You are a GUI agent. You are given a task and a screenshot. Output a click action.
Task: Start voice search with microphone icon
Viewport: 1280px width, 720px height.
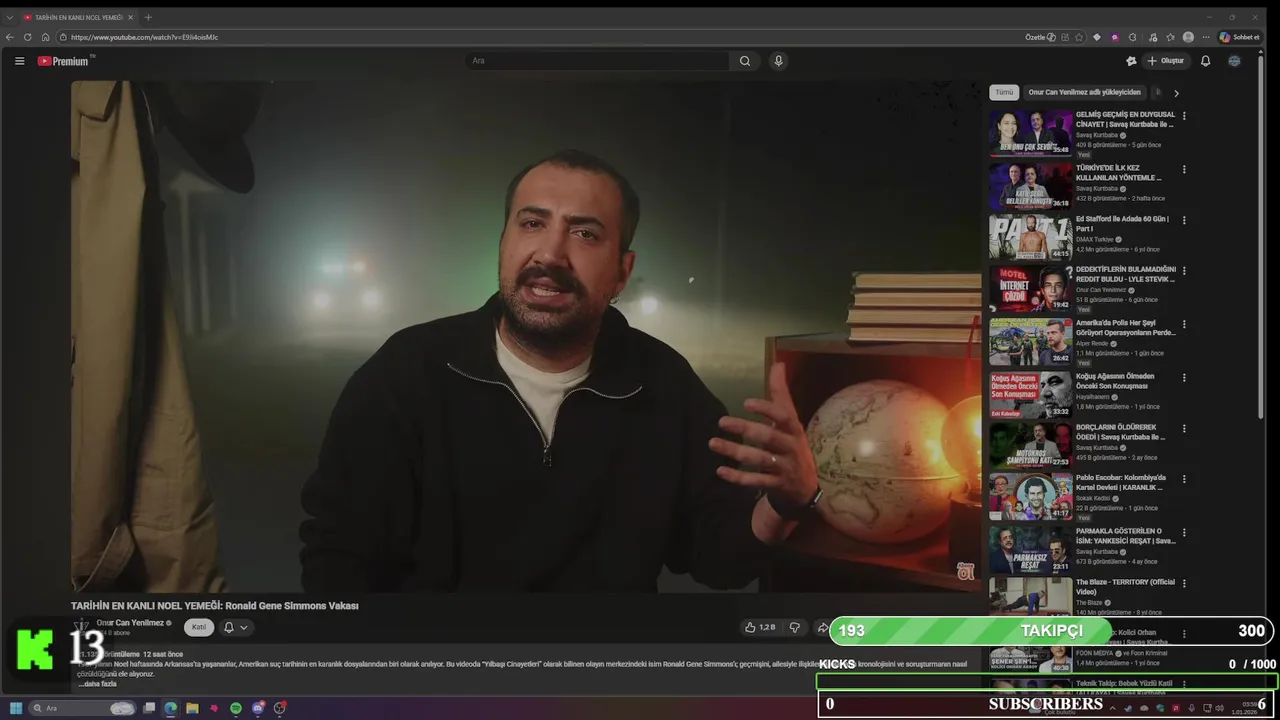778,61
